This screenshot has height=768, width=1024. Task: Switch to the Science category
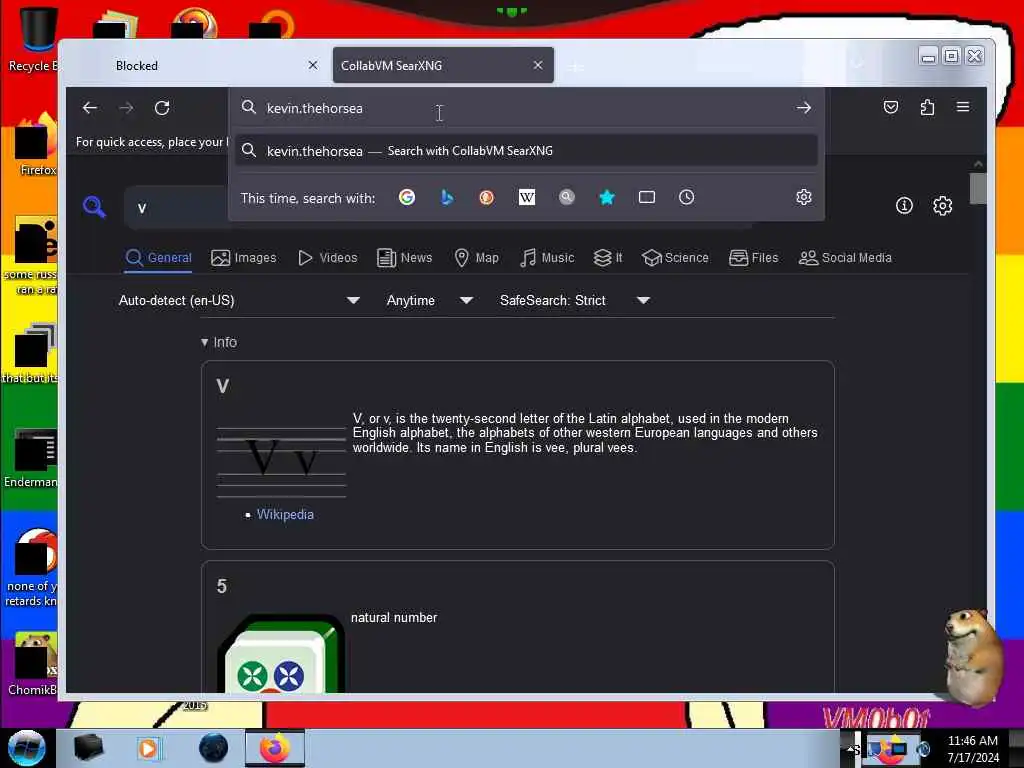tap(675, 258)
